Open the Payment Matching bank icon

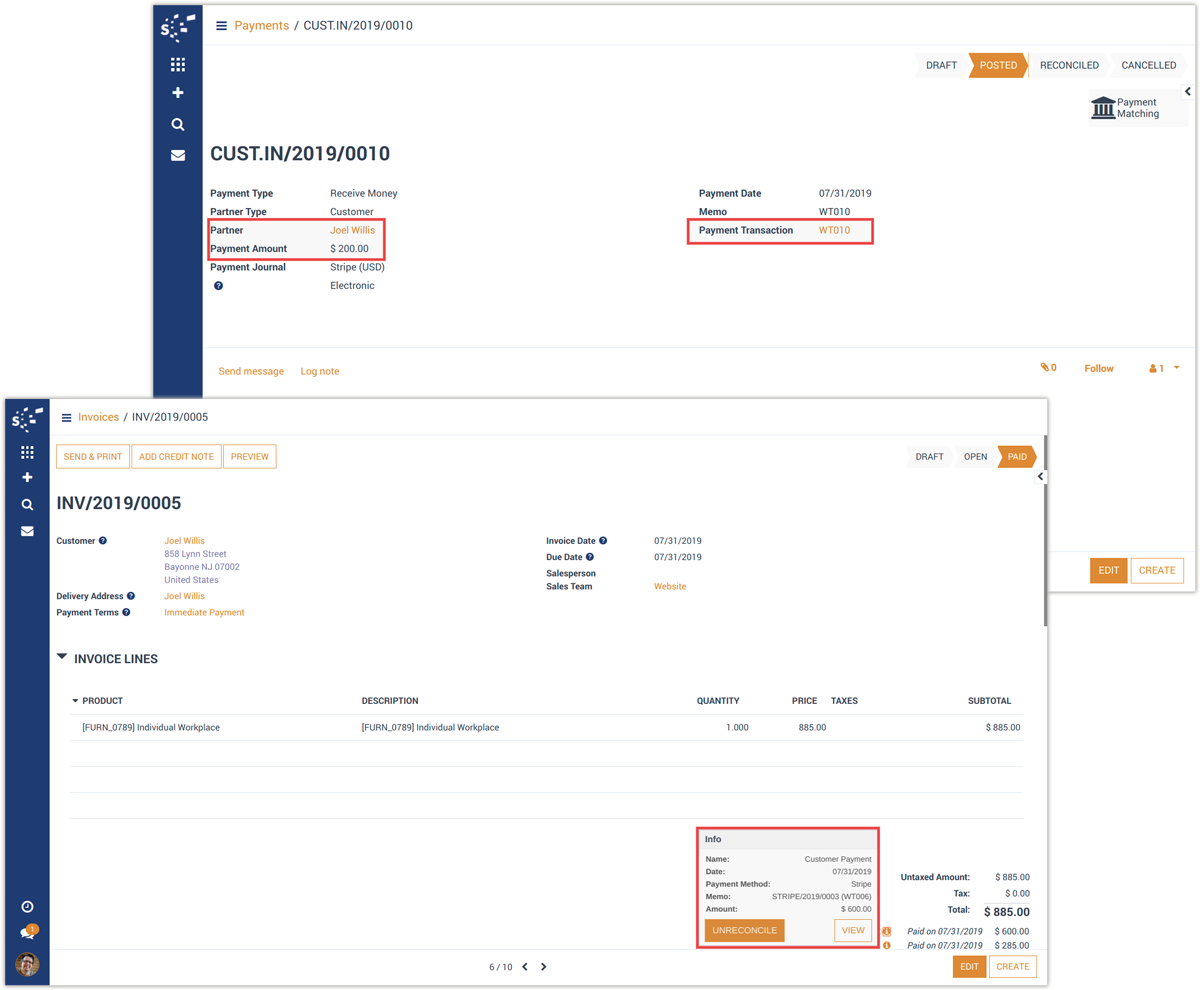point(1103,108)
